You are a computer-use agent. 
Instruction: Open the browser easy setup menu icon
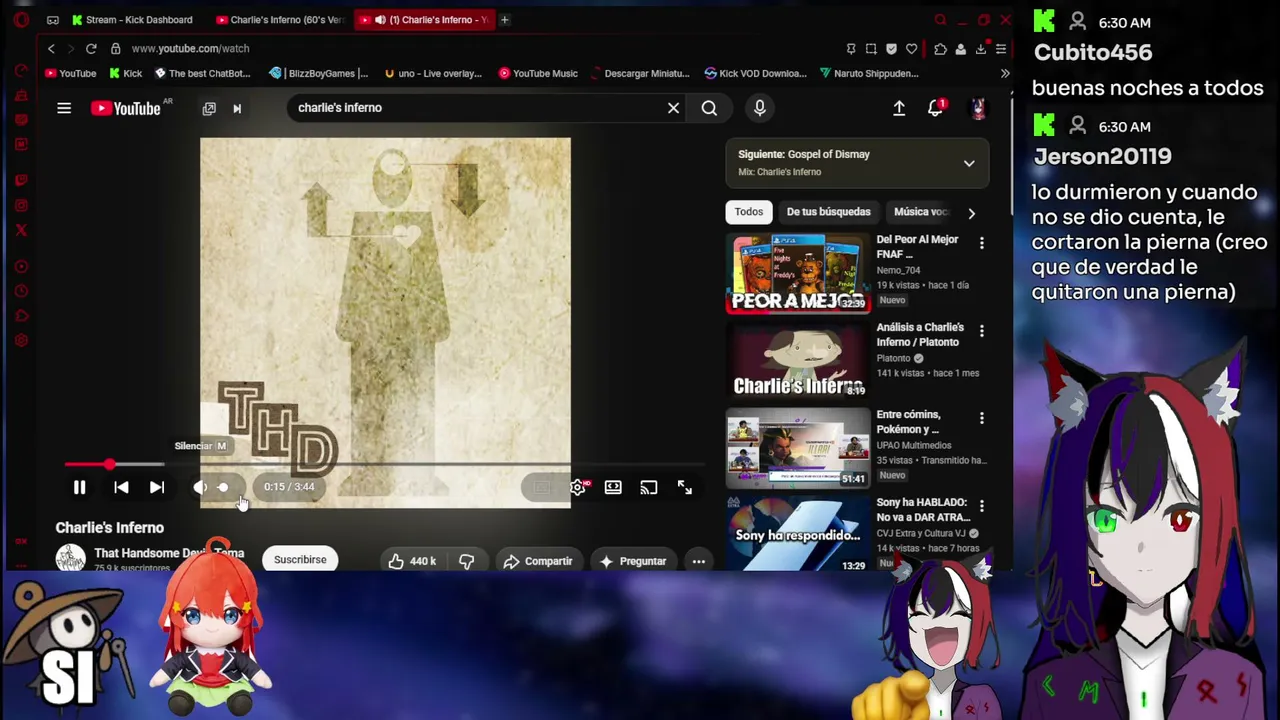[x=1001, y=48]
